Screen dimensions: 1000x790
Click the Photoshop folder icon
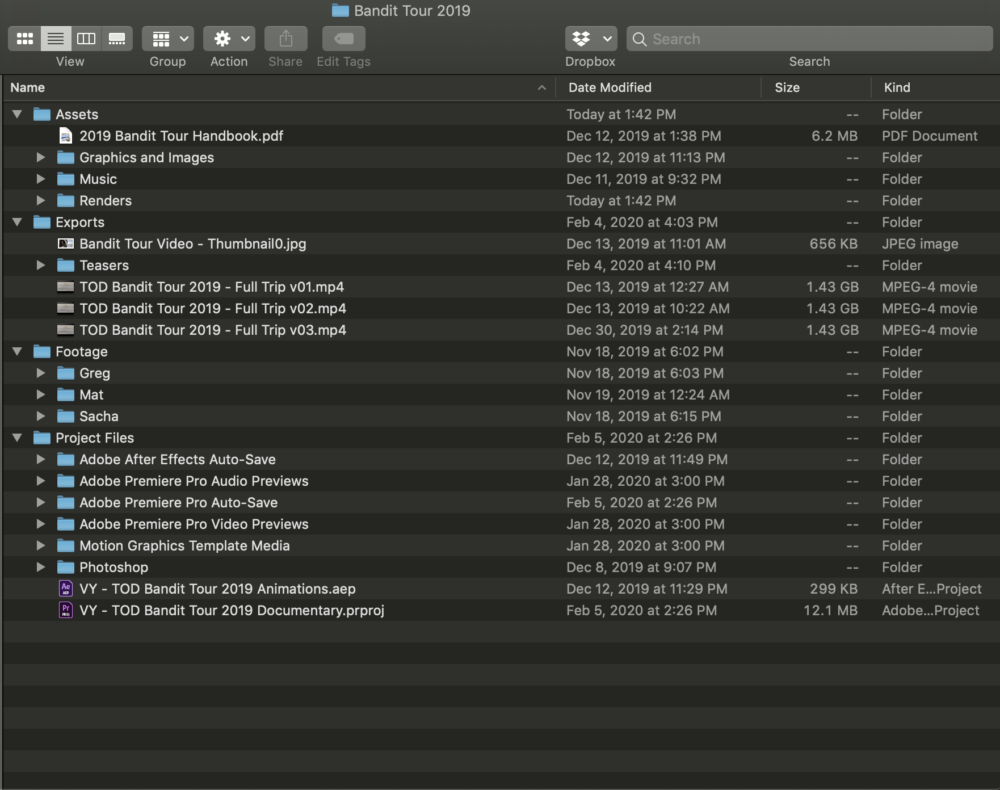point(65,567)
